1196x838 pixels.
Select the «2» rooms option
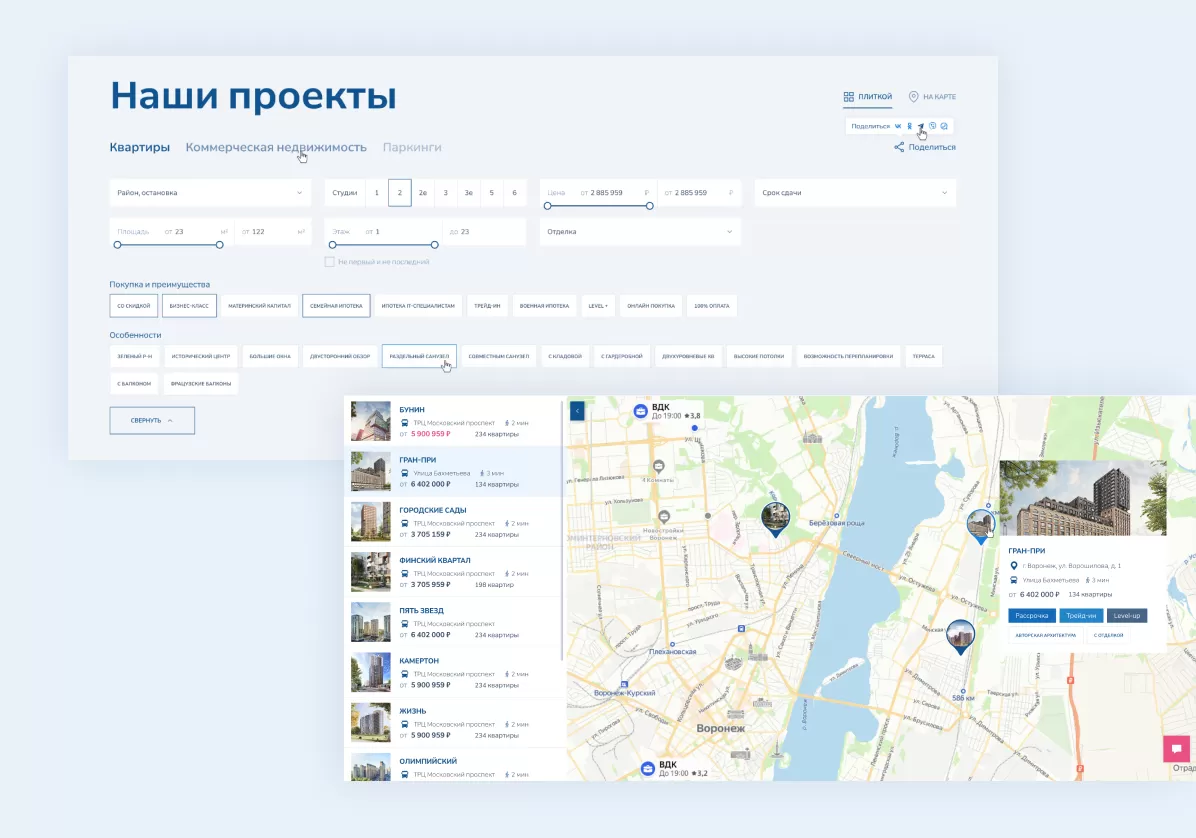click(x=400, y=193)
